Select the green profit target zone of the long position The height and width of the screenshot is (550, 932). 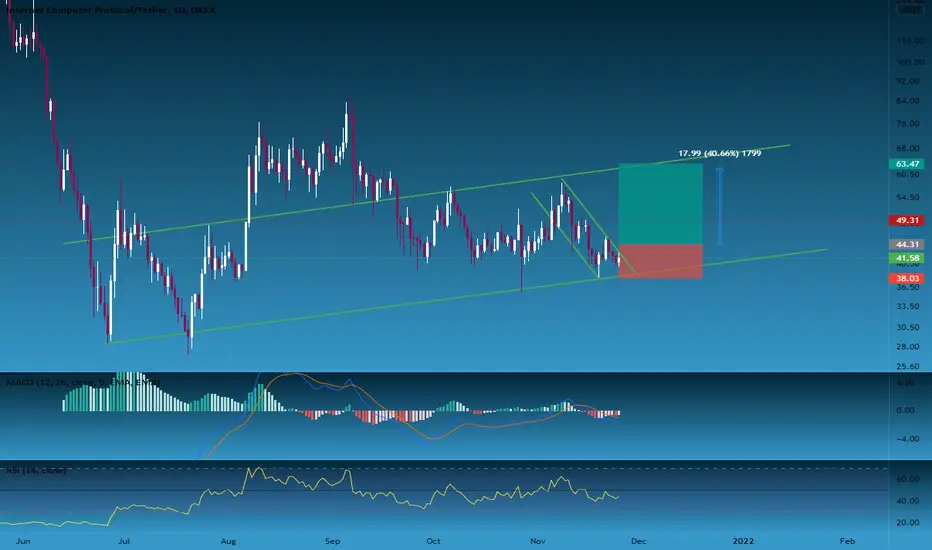(x=660, y=204)
